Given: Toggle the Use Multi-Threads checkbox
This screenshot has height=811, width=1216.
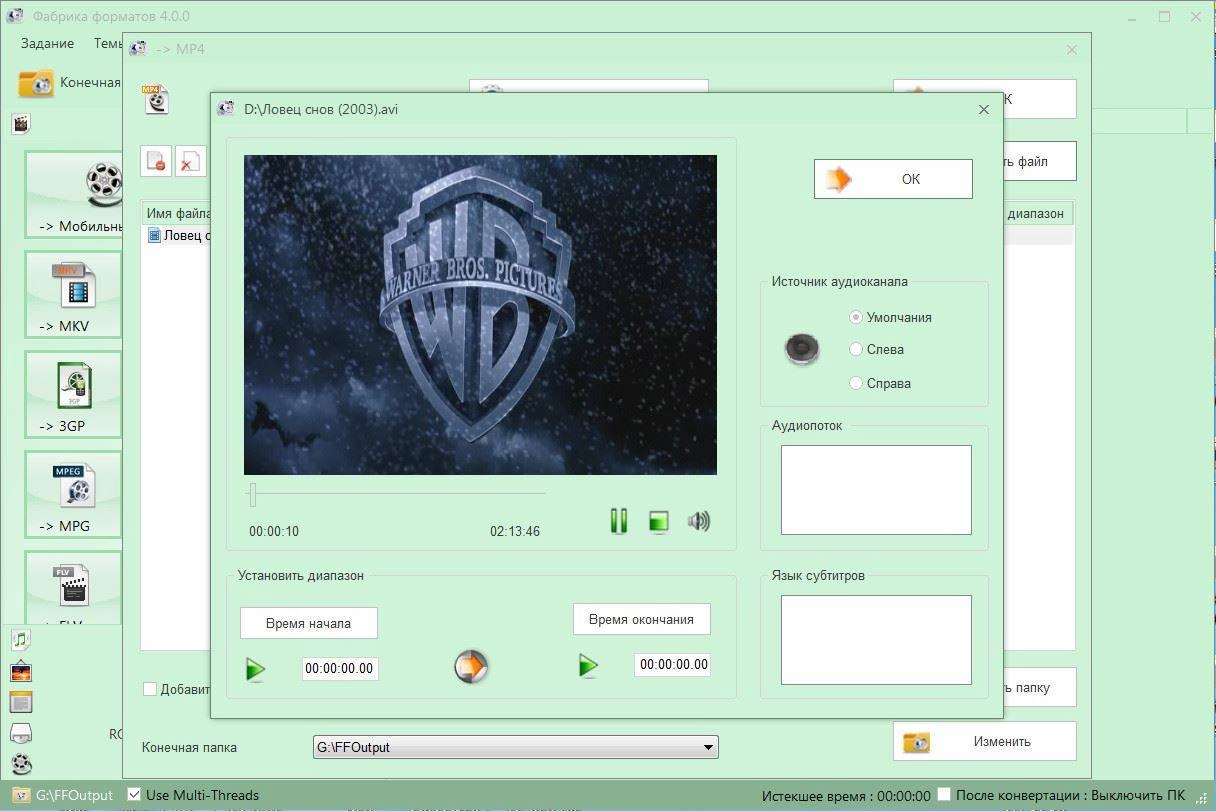Looking at the screenshot, I should 134,795.
